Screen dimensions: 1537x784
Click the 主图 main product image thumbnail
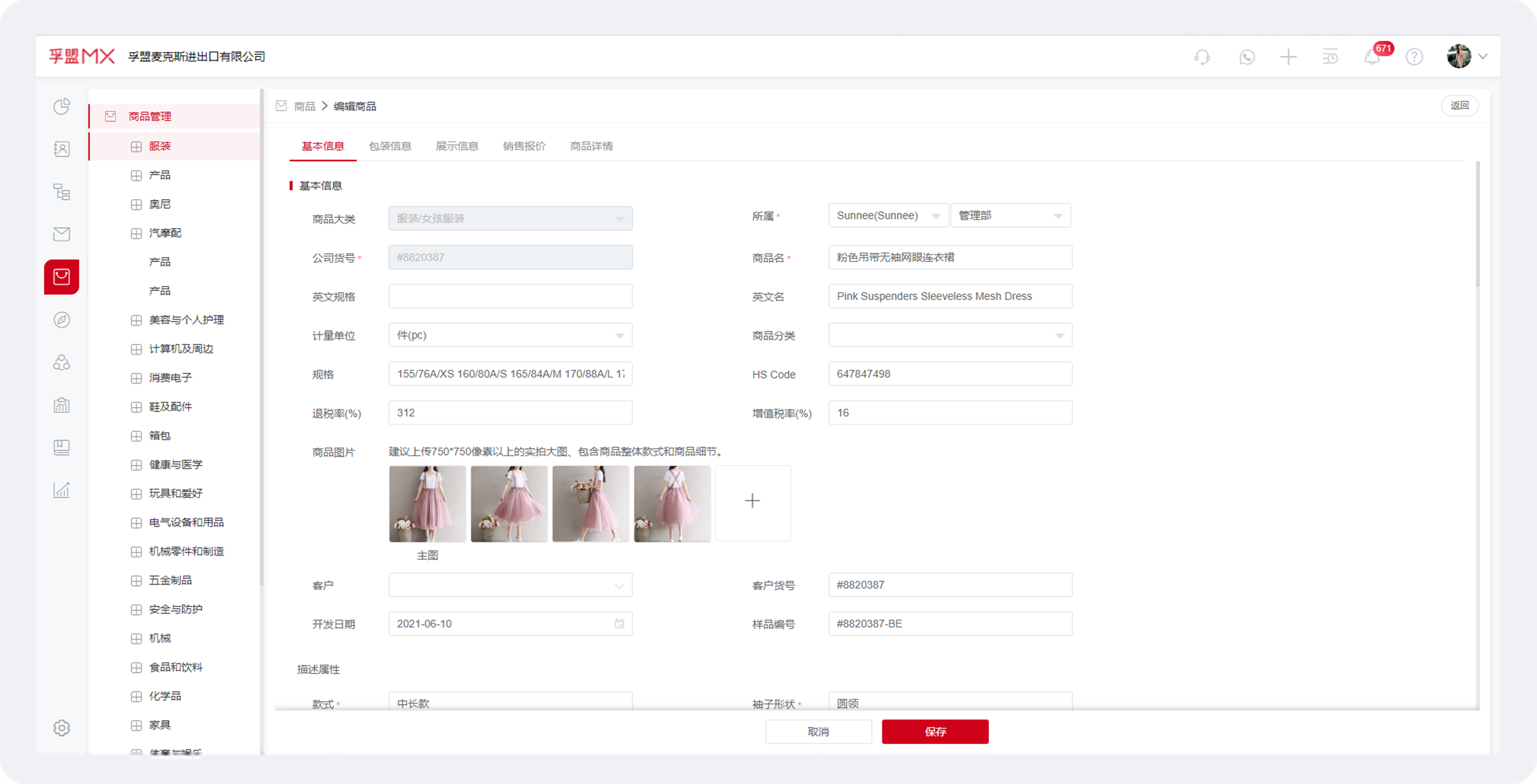[x=427, y=503]
